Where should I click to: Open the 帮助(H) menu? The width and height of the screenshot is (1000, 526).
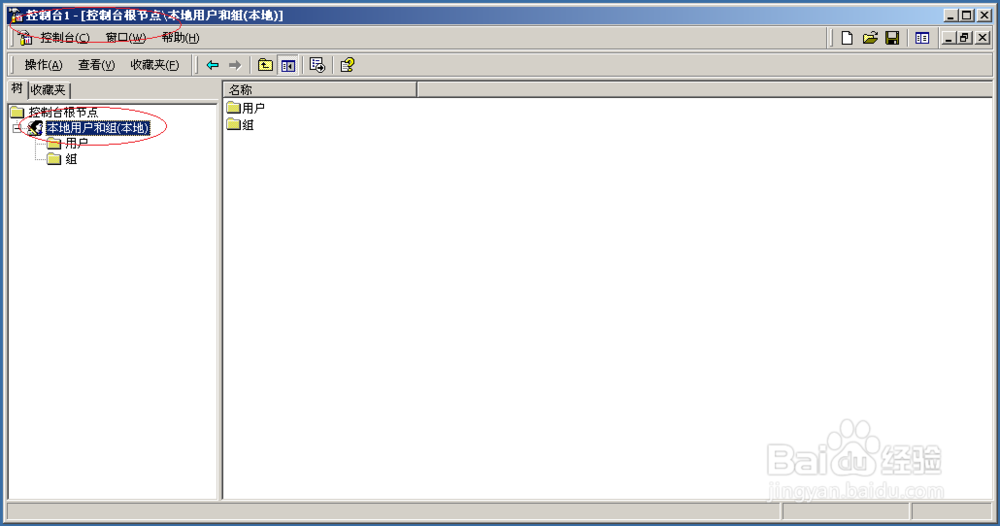coord(180,38)
